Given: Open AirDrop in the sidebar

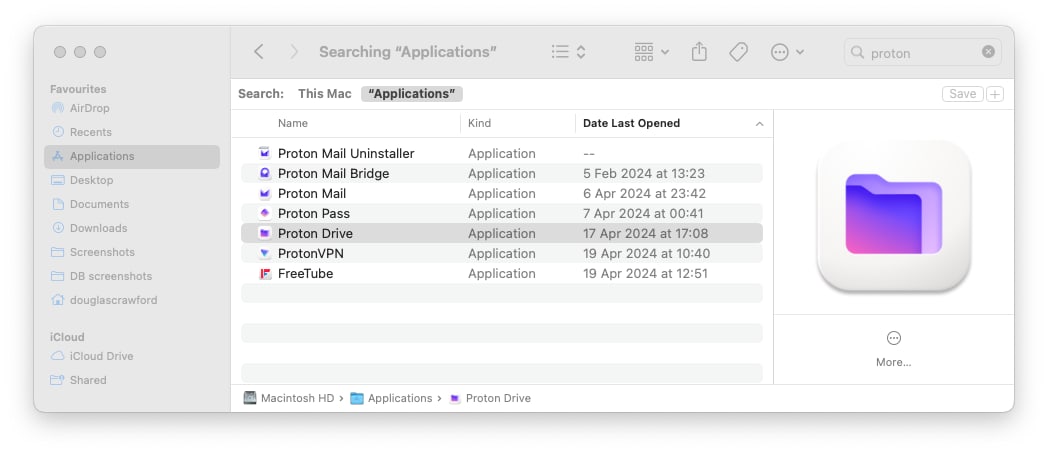Looking at the screenshot, I should coord(90,108).
